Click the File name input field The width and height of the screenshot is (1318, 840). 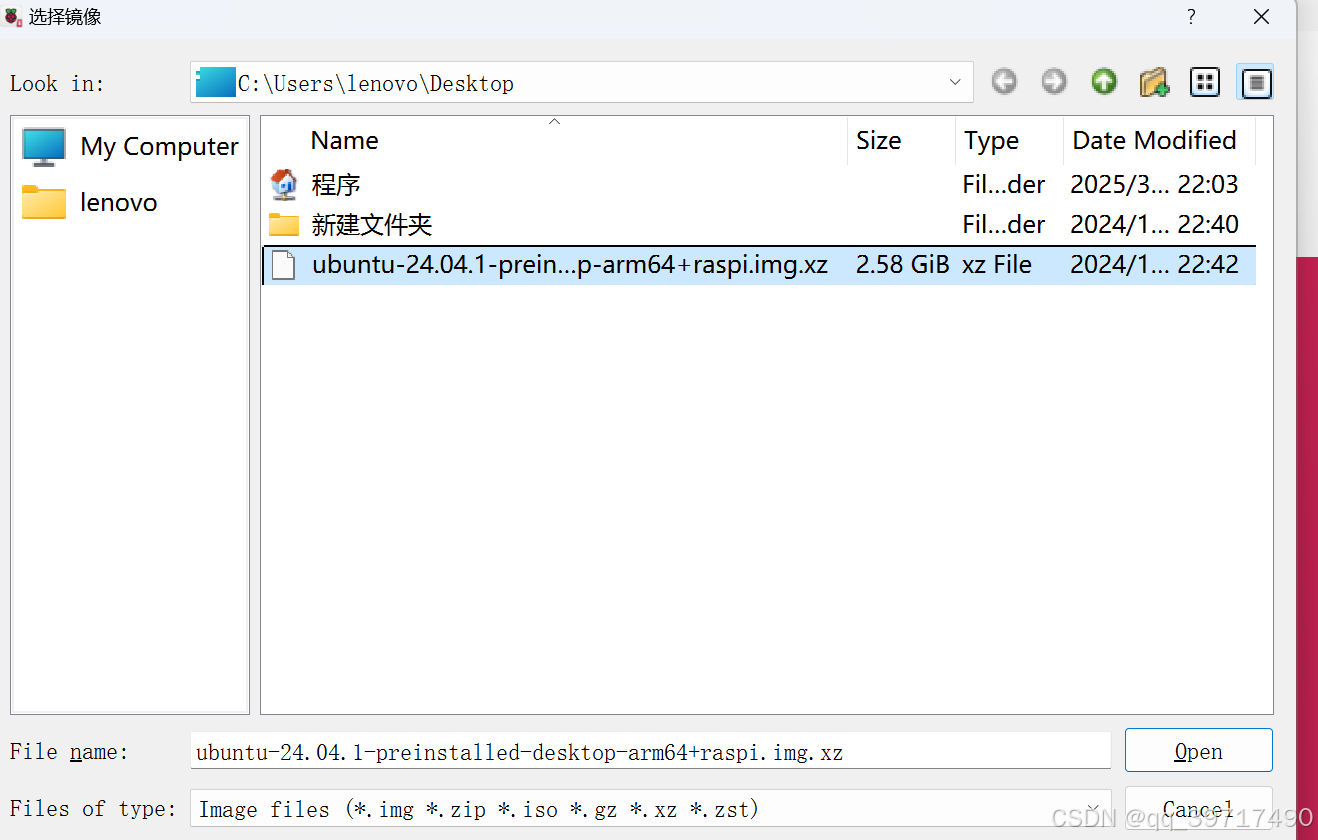pos(650,751)
